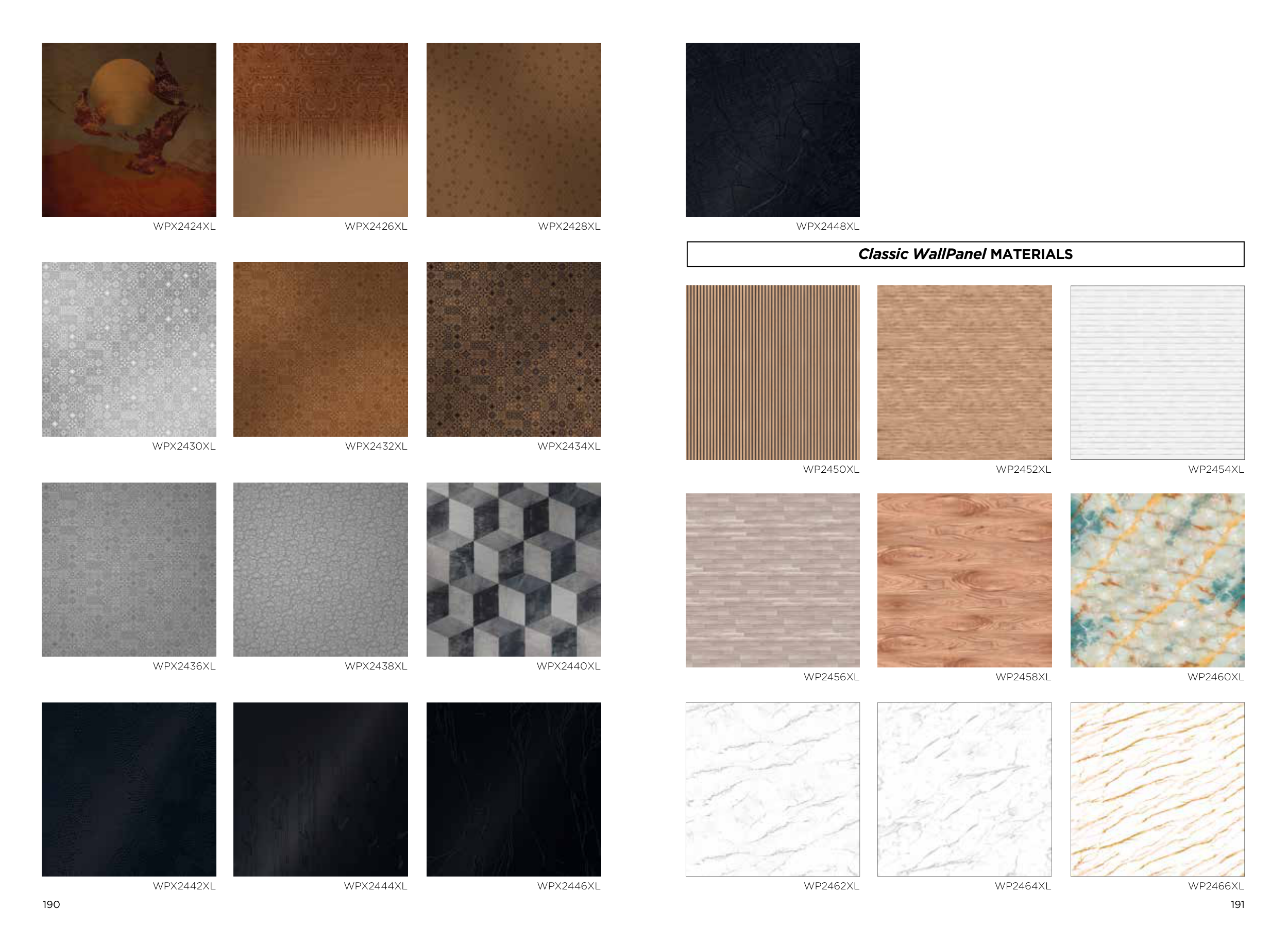Click the Classic WallPanel MATERIALS heading
Image resolution: width=1288 pixels, height=944 pixels.
pyautogui.click(x=965, y=254)
